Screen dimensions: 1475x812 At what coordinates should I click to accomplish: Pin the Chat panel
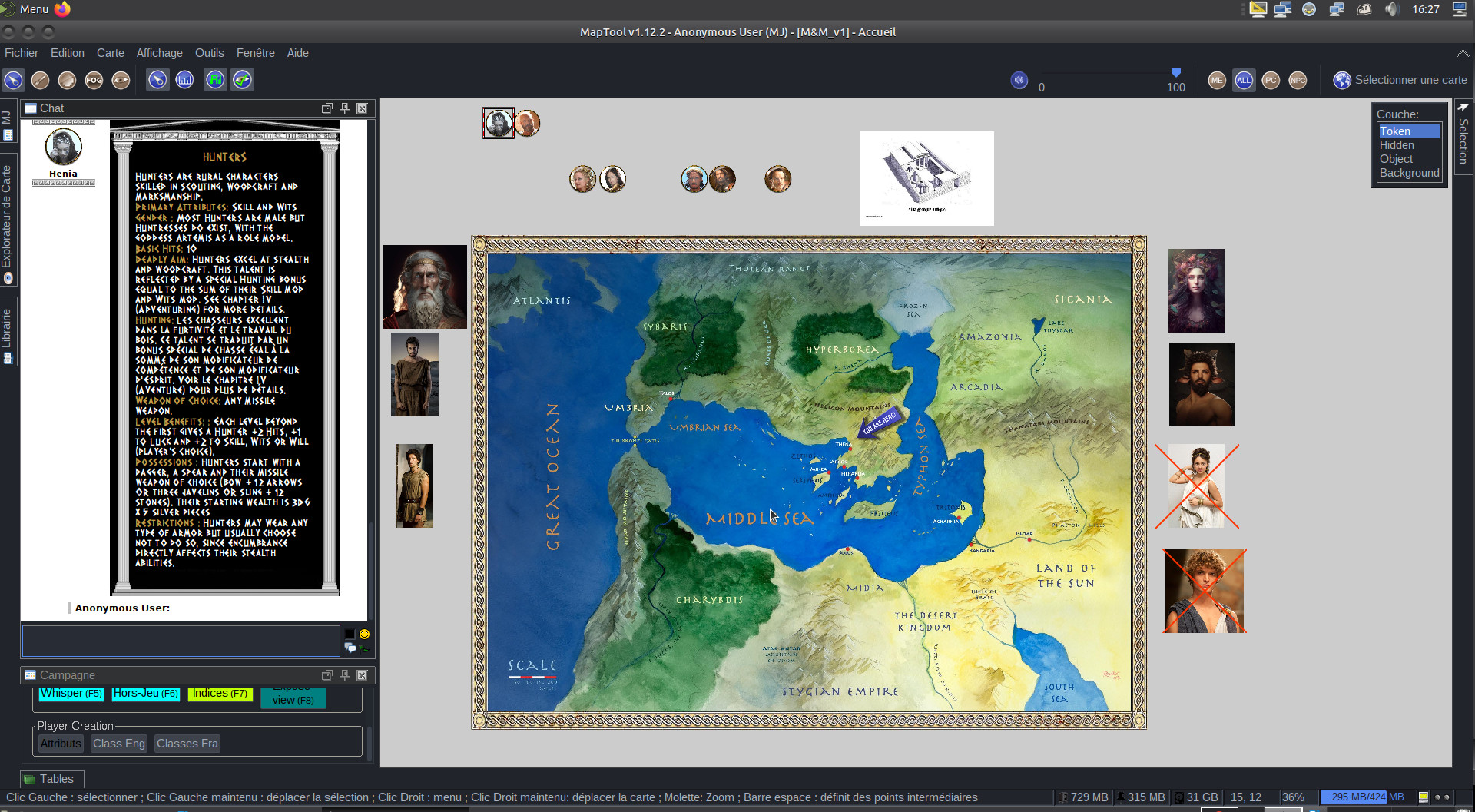(345, 108)
